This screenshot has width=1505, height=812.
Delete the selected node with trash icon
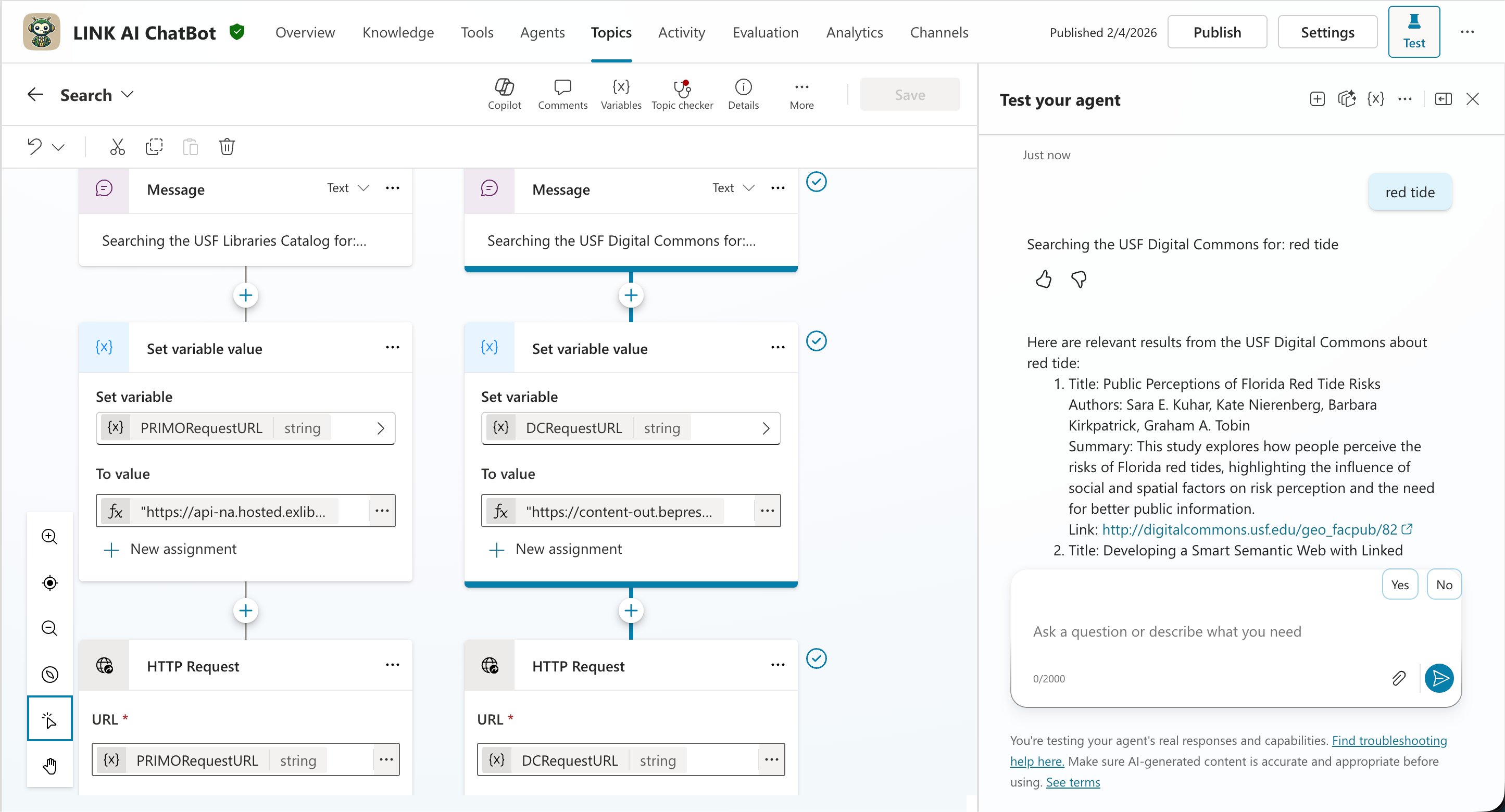click(227, 146)
